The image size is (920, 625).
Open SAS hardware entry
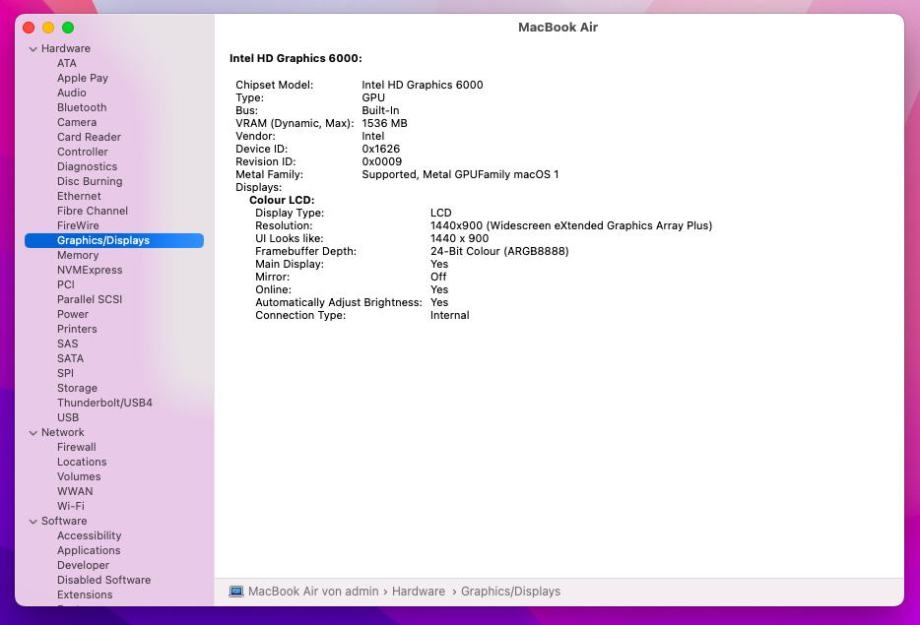pos(67,344)
